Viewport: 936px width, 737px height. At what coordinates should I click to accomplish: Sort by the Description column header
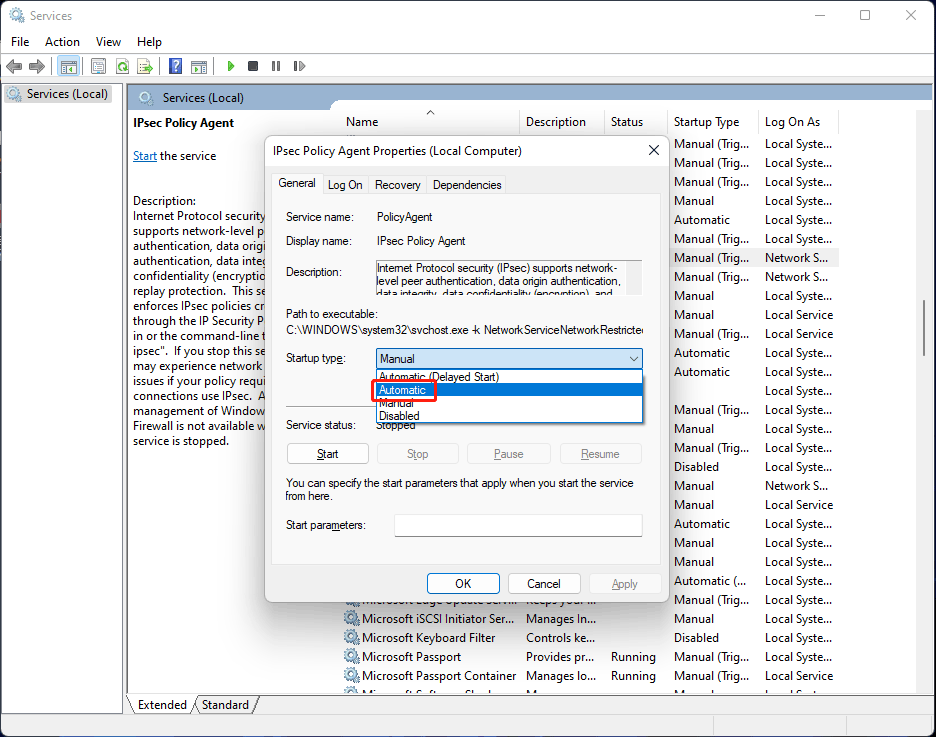tap(561, 122)
